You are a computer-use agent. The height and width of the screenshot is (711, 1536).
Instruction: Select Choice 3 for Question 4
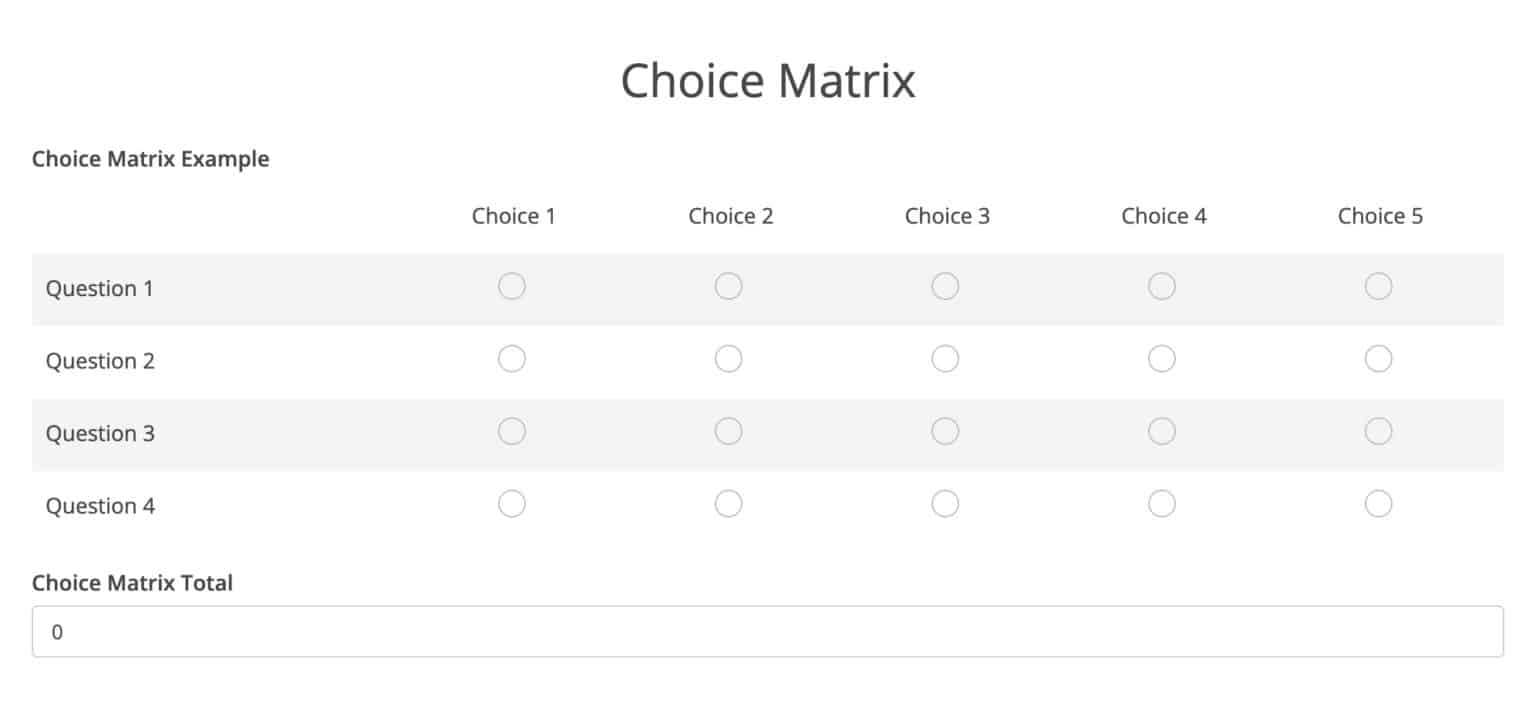point(945,504)
